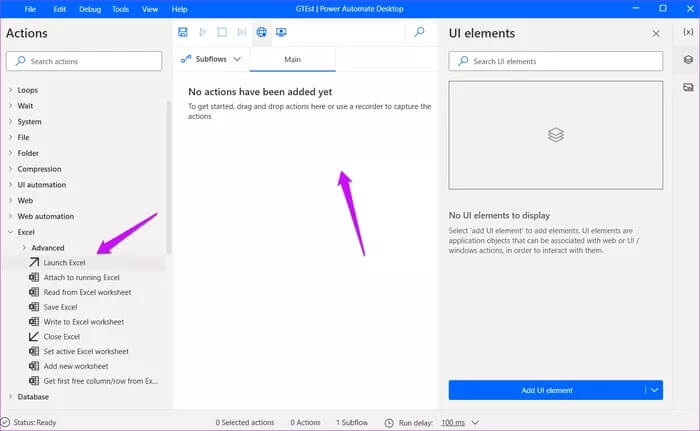The height and width of the screenshot is (431, 700).
Task: Focus the Search UI elements field
Action: click(556, 61)
